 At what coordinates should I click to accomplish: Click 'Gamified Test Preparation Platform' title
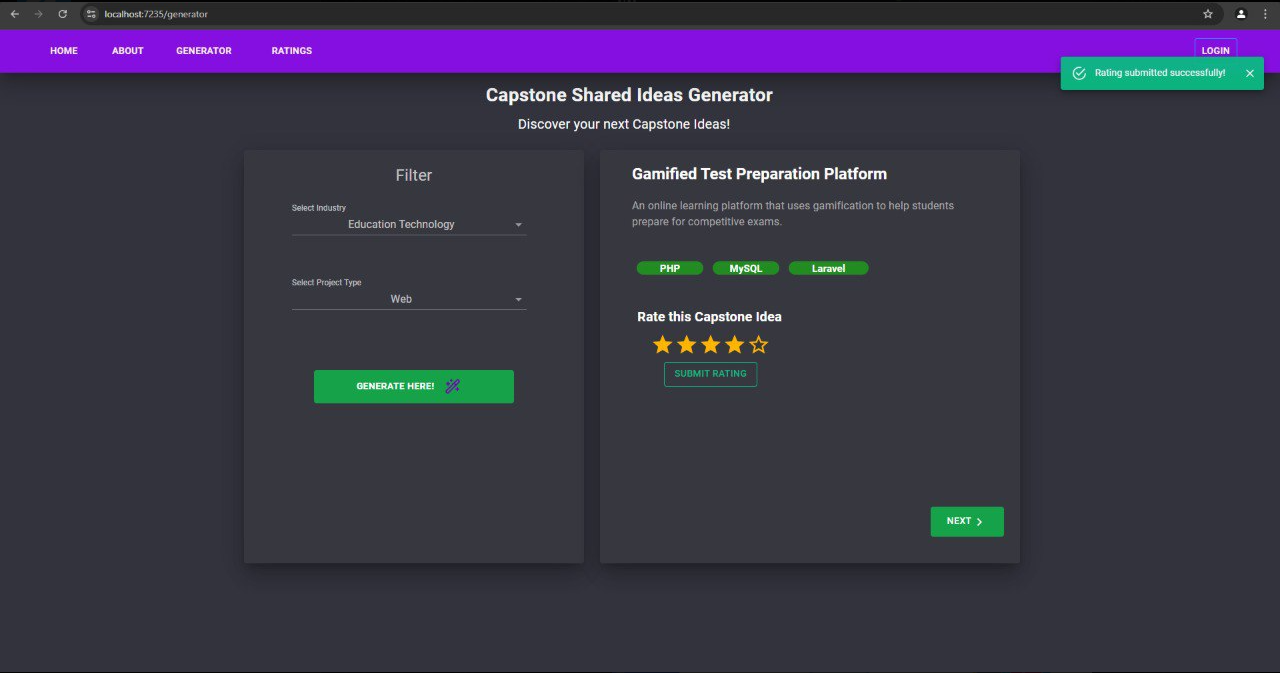coord(759,174)
